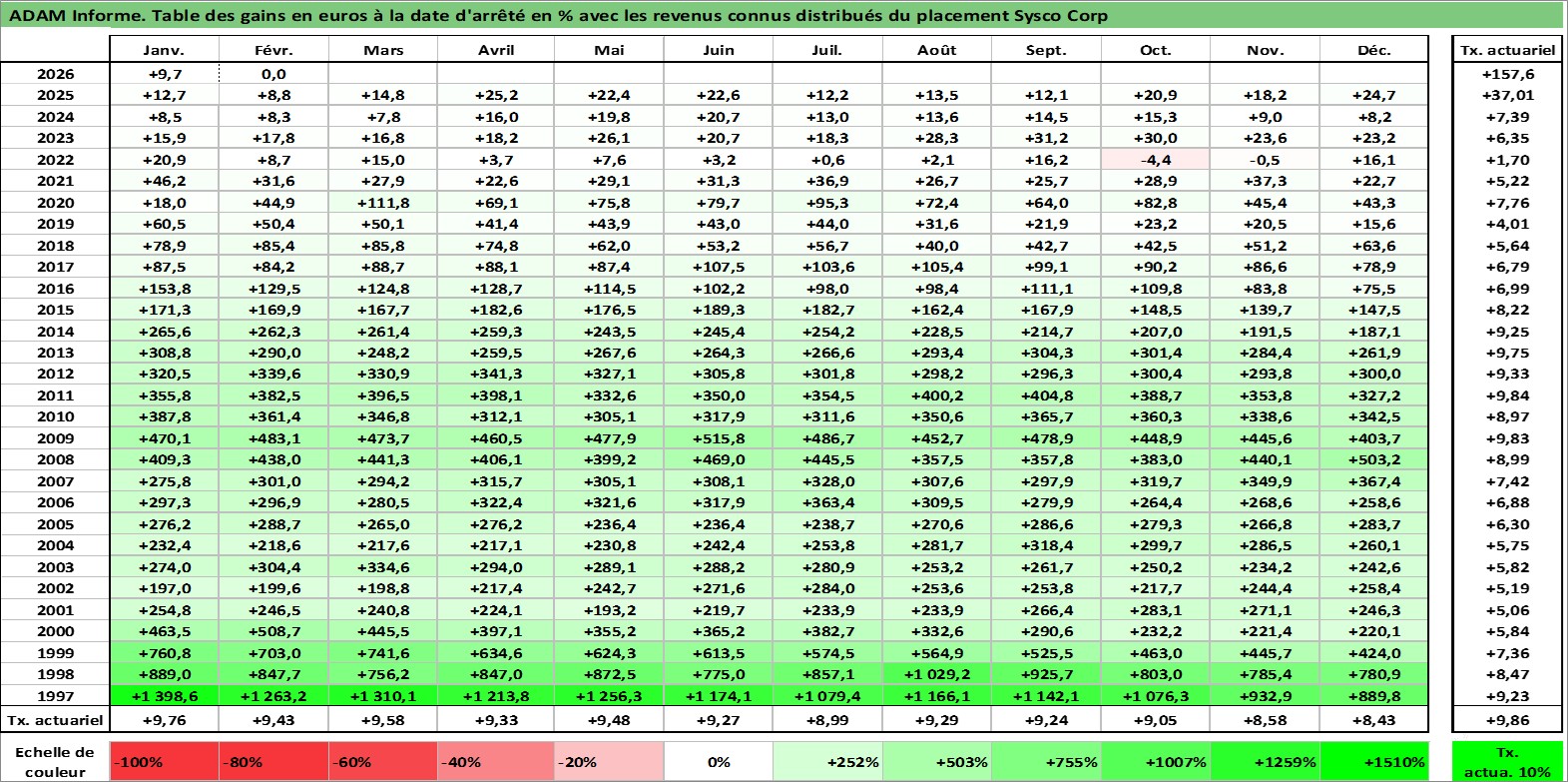Select the 'Mai' column header
This screenshot has height=782, width=1568.
pyautogui.click(x=609, y=50)
